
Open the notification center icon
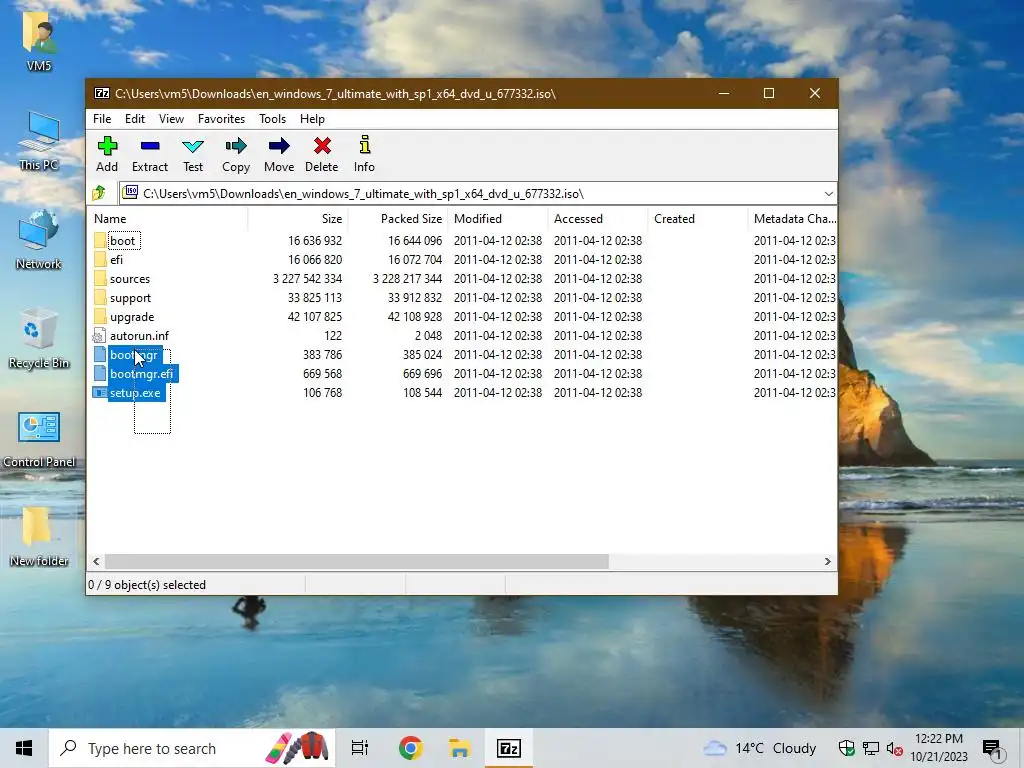pyautogui.click(x=992, y=748)
